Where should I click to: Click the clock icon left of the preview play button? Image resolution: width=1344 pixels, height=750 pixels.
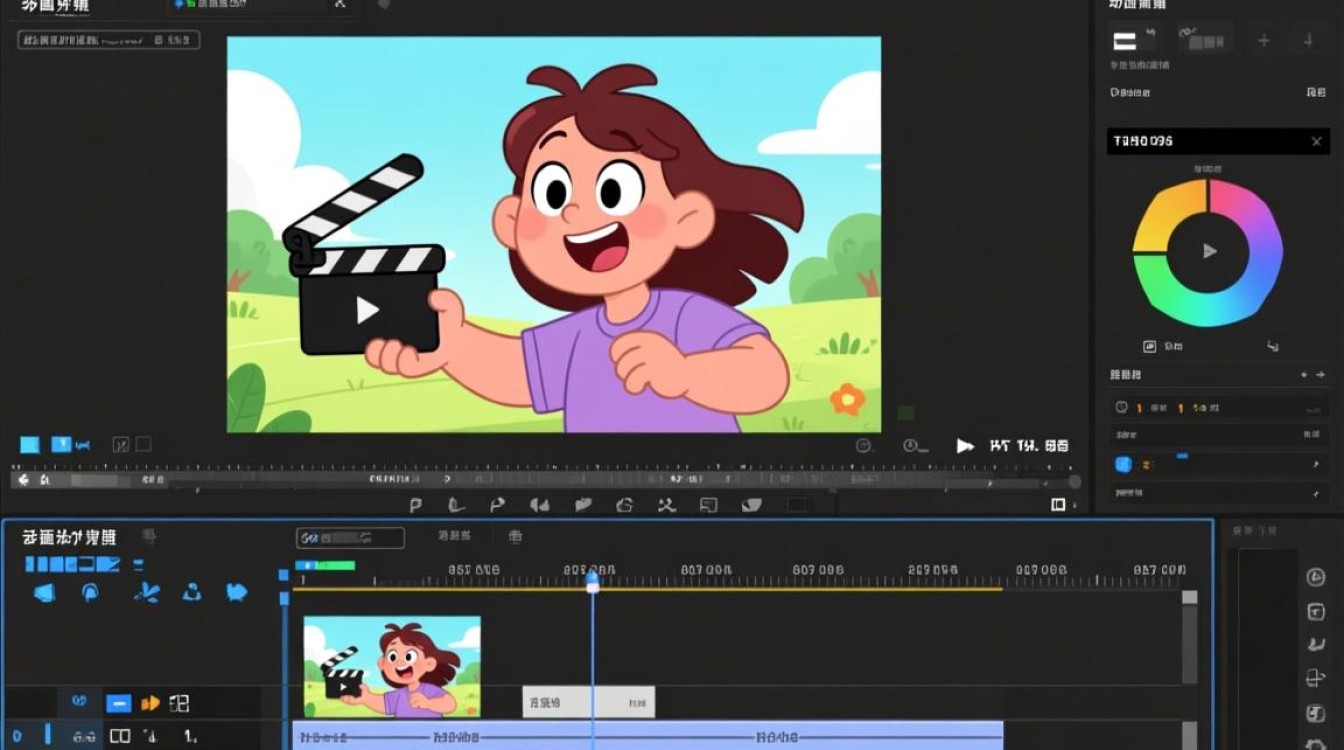(911, 446)
